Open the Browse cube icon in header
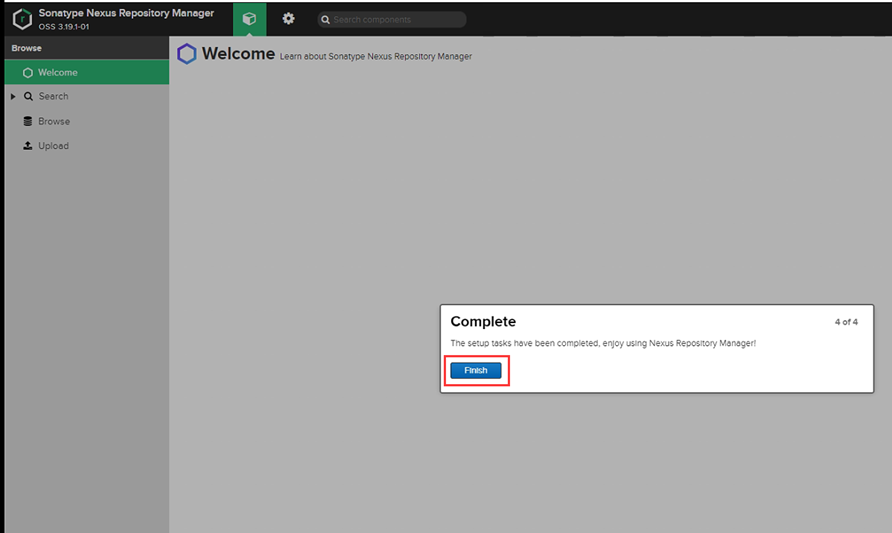The height and width of the screenshot is (533, 892). pyautogui.click(x=249, y=19)
